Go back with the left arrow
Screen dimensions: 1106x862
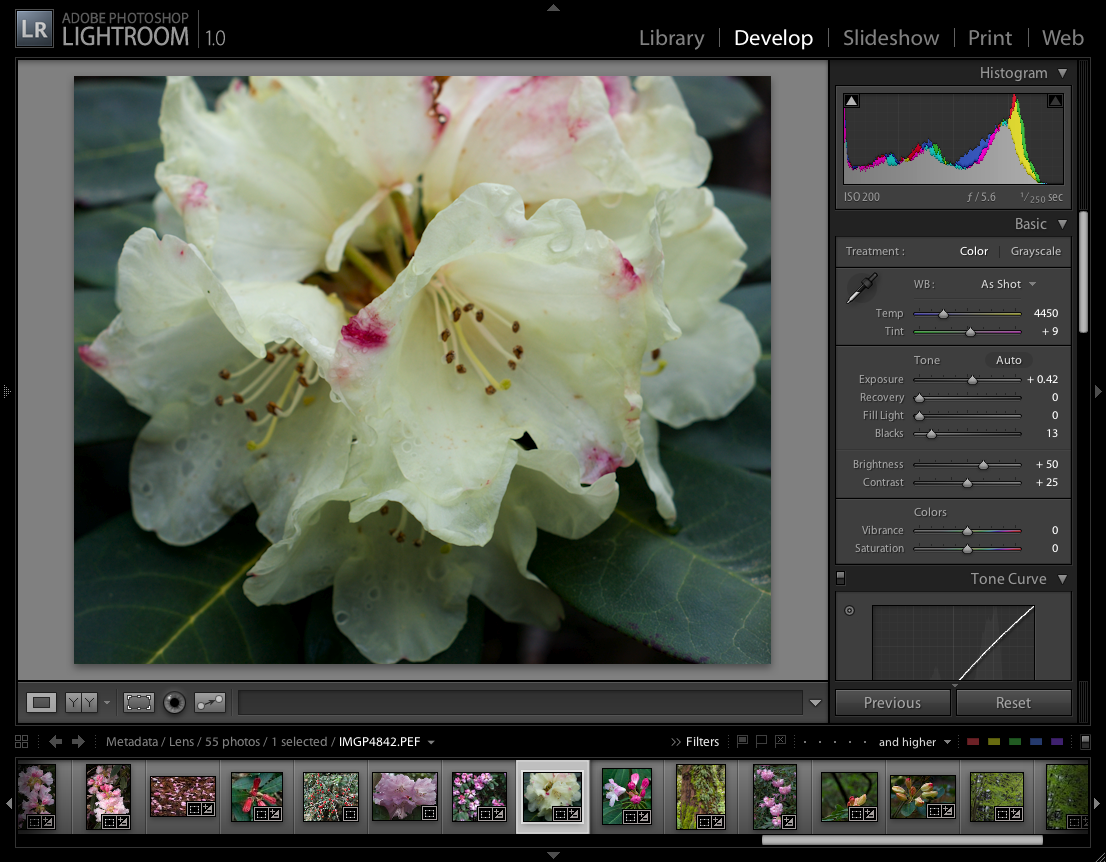pyautogui.click(x=55, y=741)
